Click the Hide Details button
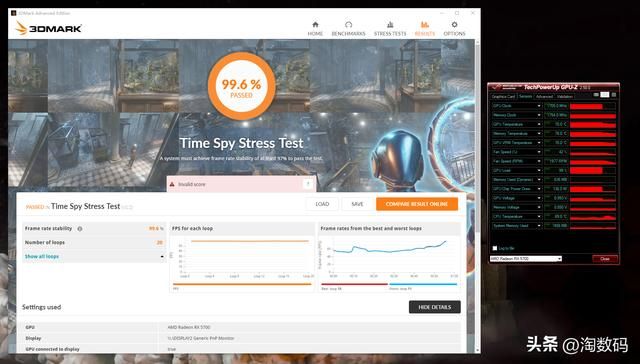The height and width of the screenshot is (364, 640). pyautogui.click(x=435, y=307)
